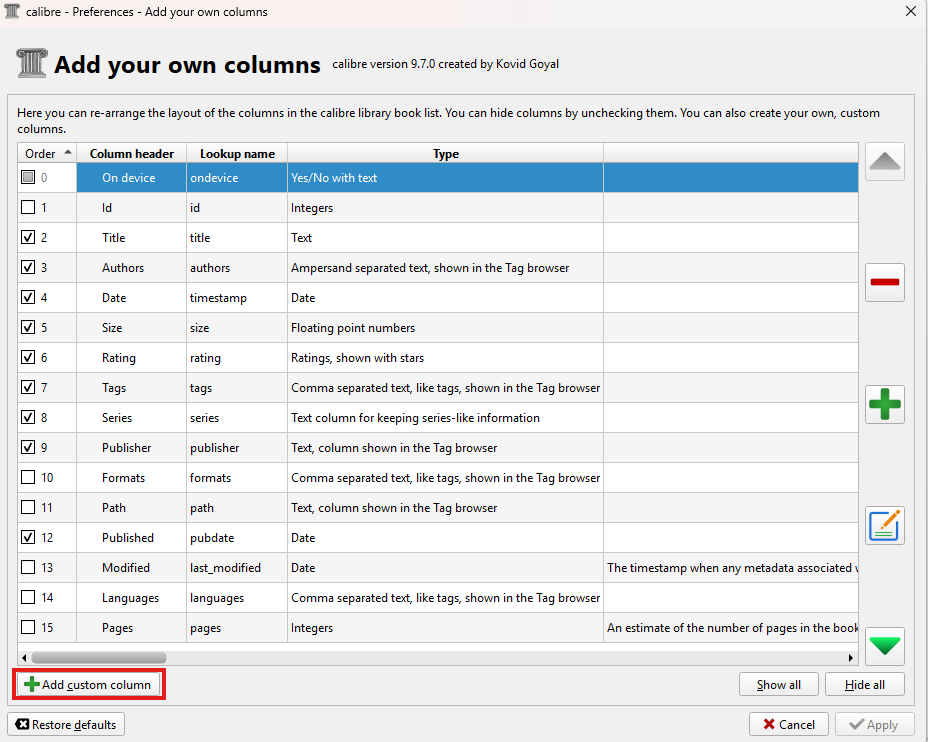Click Show all button
Screen dimensions: 928x742
778,685
